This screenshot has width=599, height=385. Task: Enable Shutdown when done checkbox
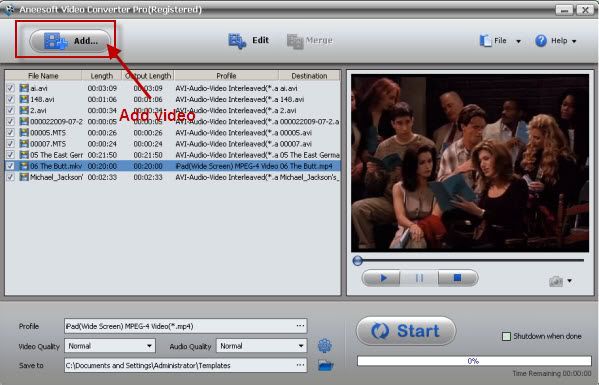[x=506, y=336]
